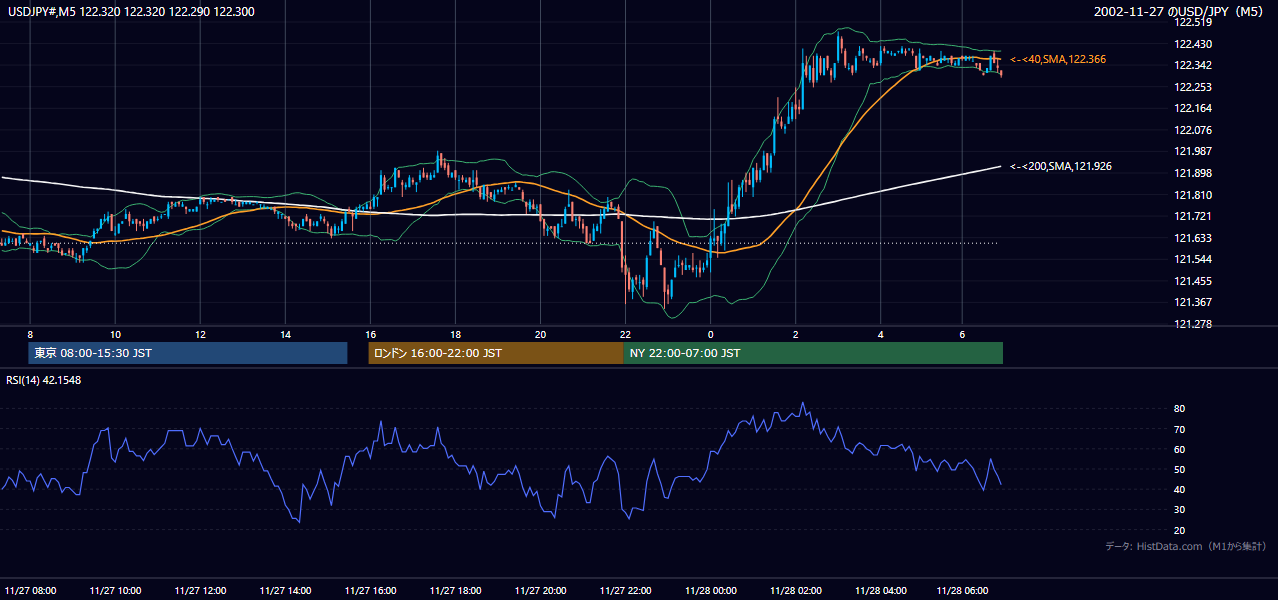This screenshot has width=1278, height=600.
Task: Click the NY 22:00-07:00 JST session bar
Action: click(813, 353)
